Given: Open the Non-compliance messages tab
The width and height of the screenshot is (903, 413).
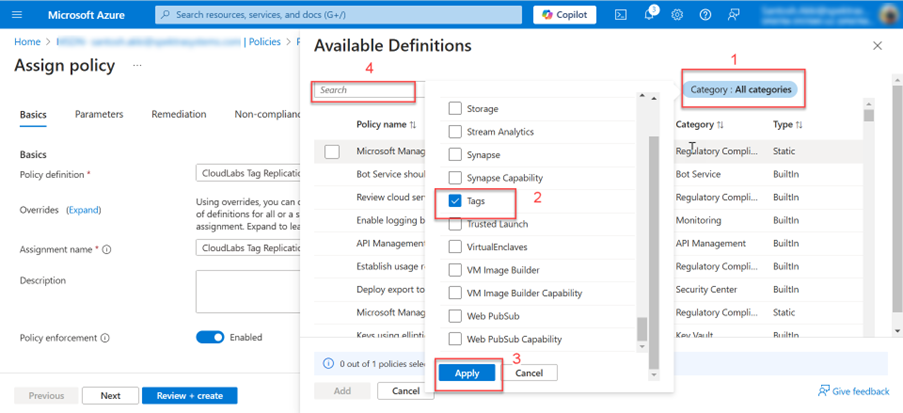Looking at the screenshot, I should tap(268, 115).
